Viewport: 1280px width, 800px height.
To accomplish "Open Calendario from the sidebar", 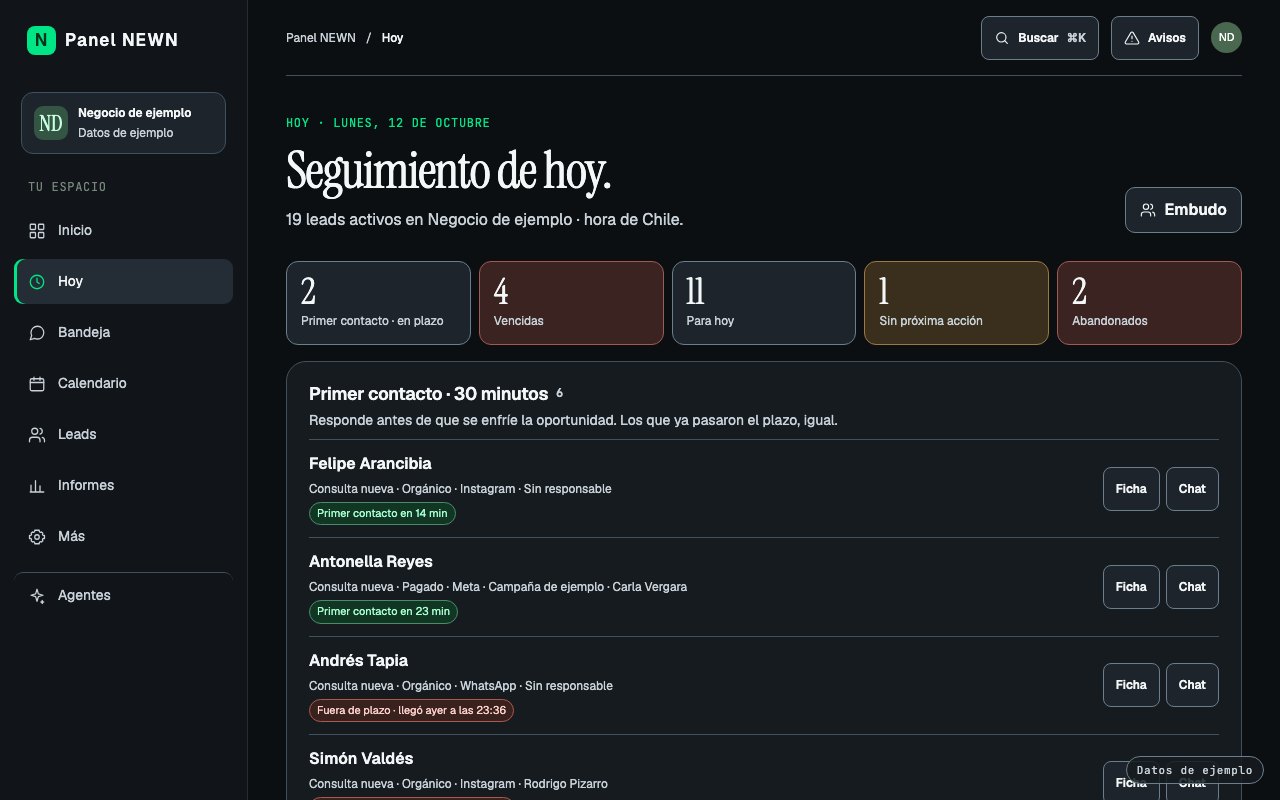I will pos(124,384).
